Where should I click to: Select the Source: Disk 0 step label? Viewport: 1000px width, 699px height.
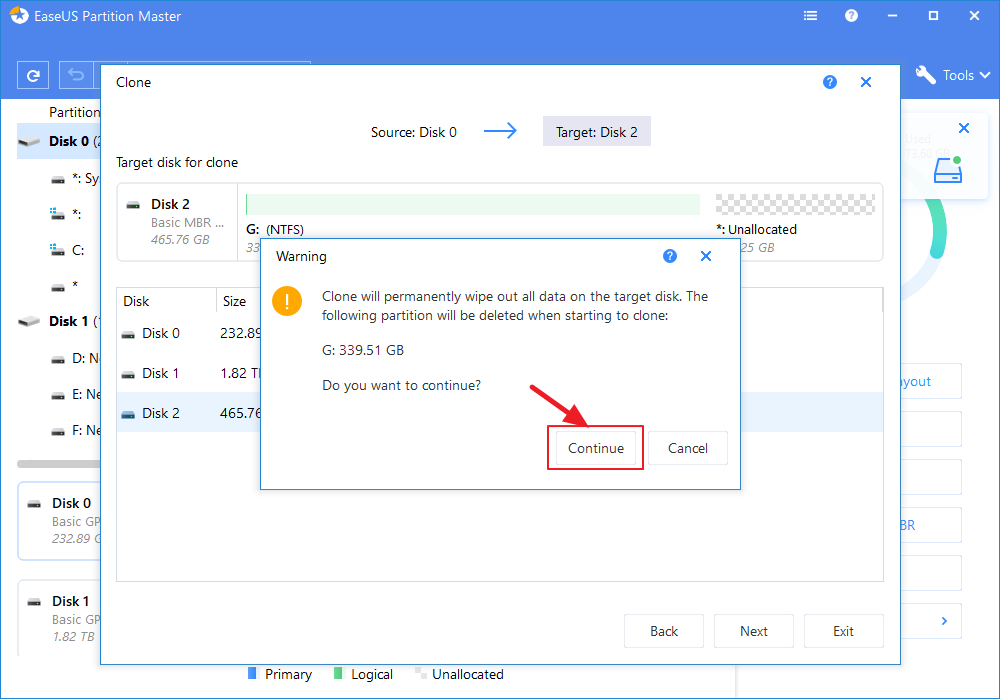[413, 132]
